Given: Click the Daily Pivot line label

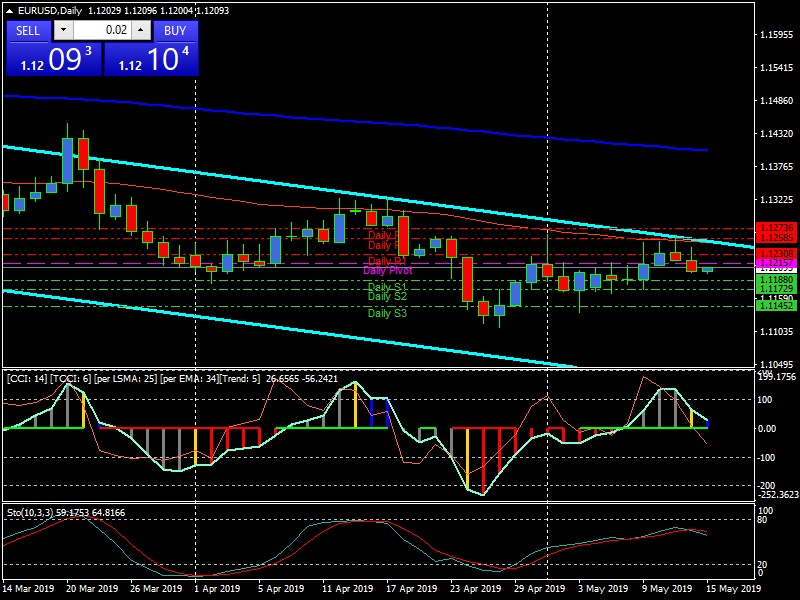Looking at the screenshot, I should tap(388, 271).
